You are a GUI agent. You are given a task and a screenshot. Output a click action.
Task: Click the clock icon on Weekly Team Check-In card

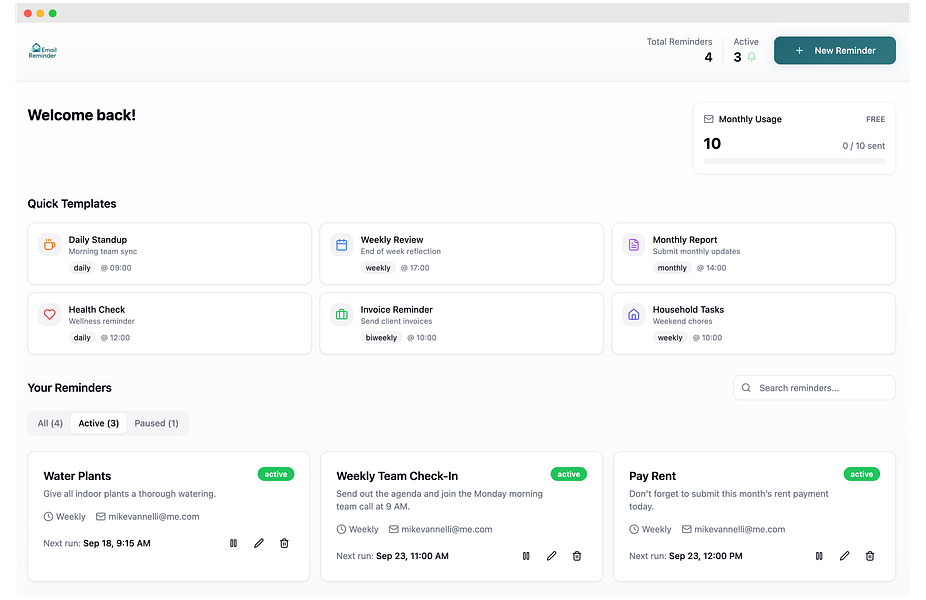pos(341,529)
